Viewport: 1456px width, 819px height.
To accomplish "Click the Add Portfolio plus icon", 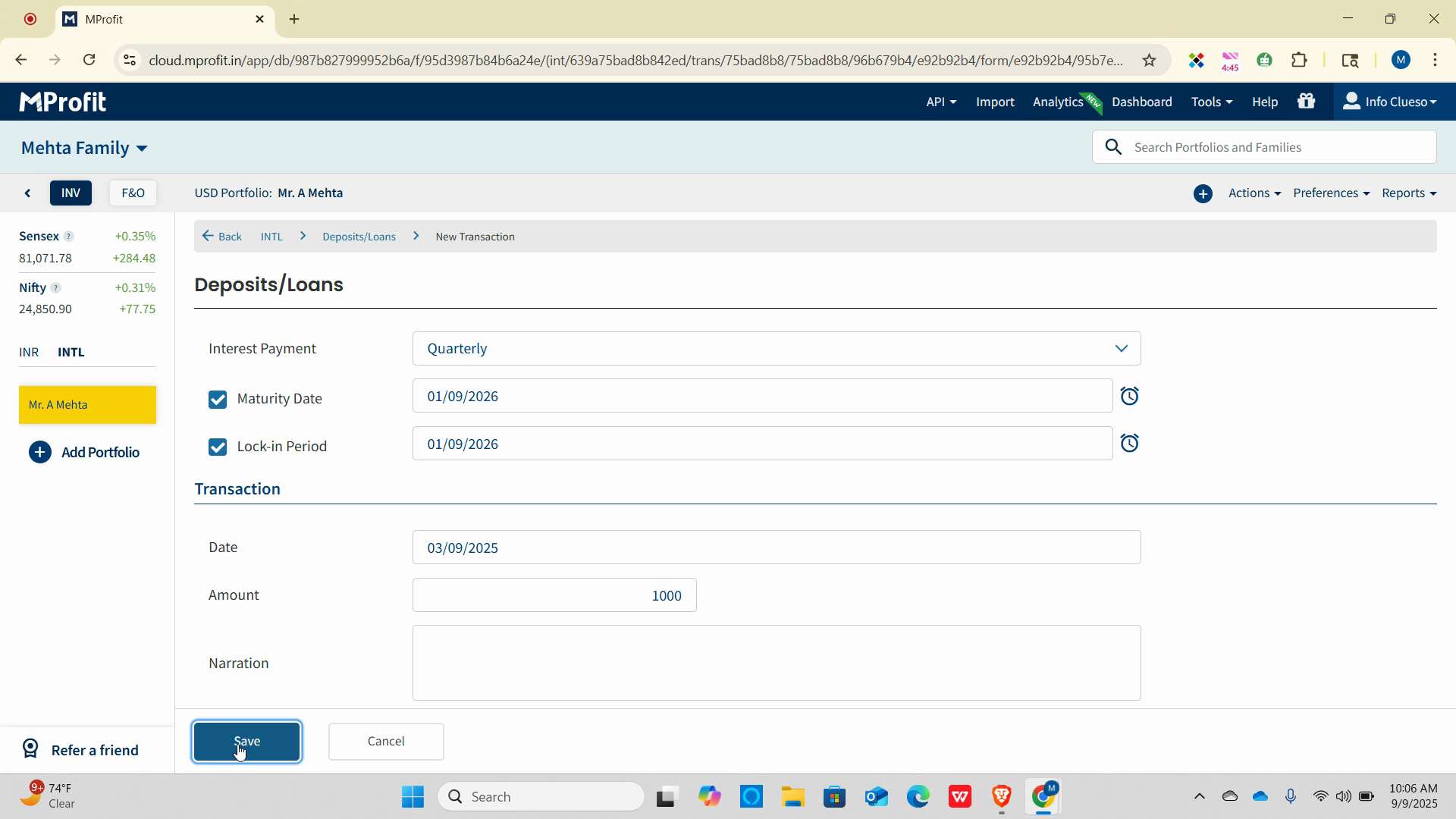I will 40,453.
